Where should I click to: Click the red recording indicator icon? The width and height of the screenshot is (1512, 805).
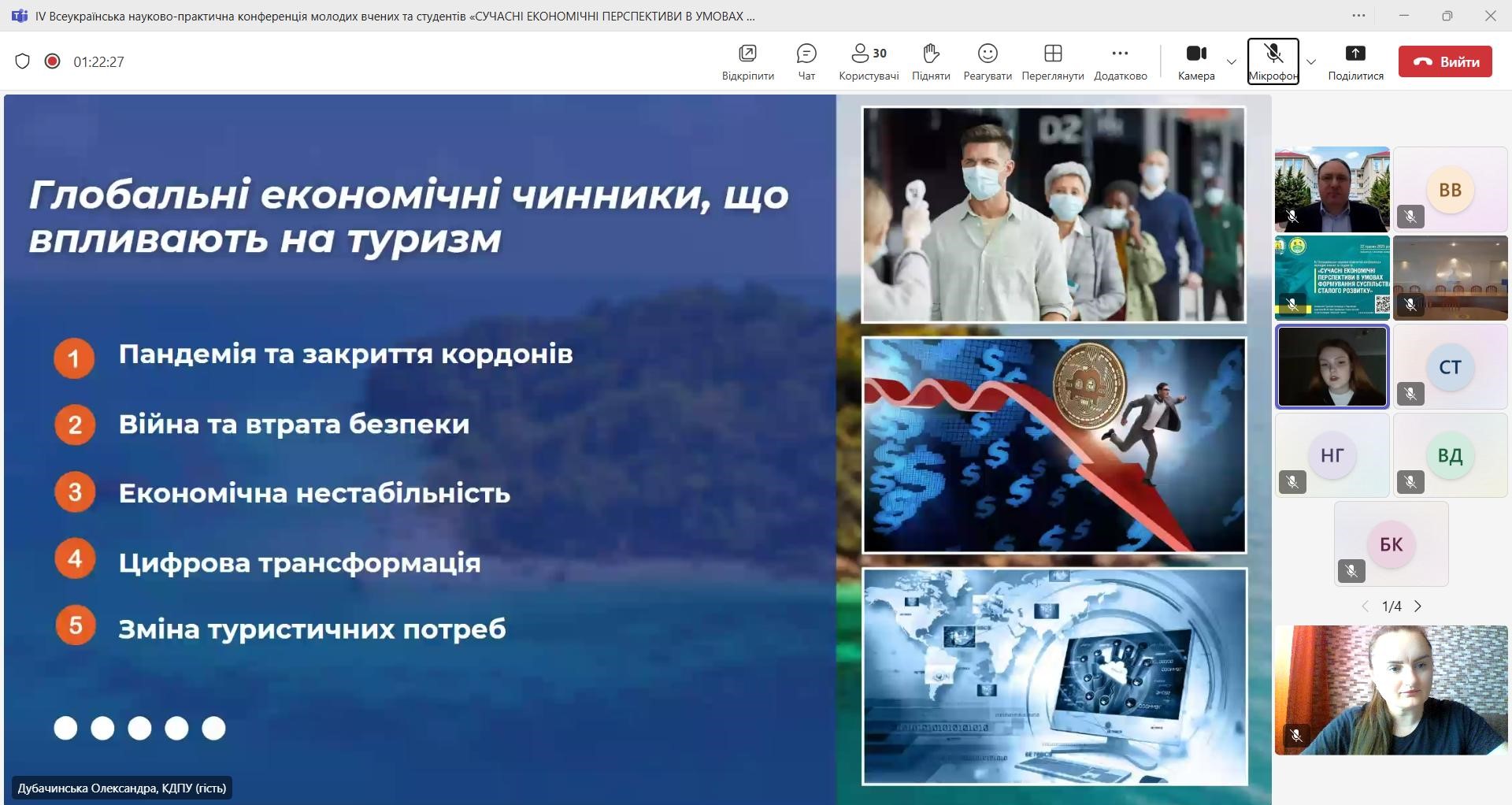[52, 61]
